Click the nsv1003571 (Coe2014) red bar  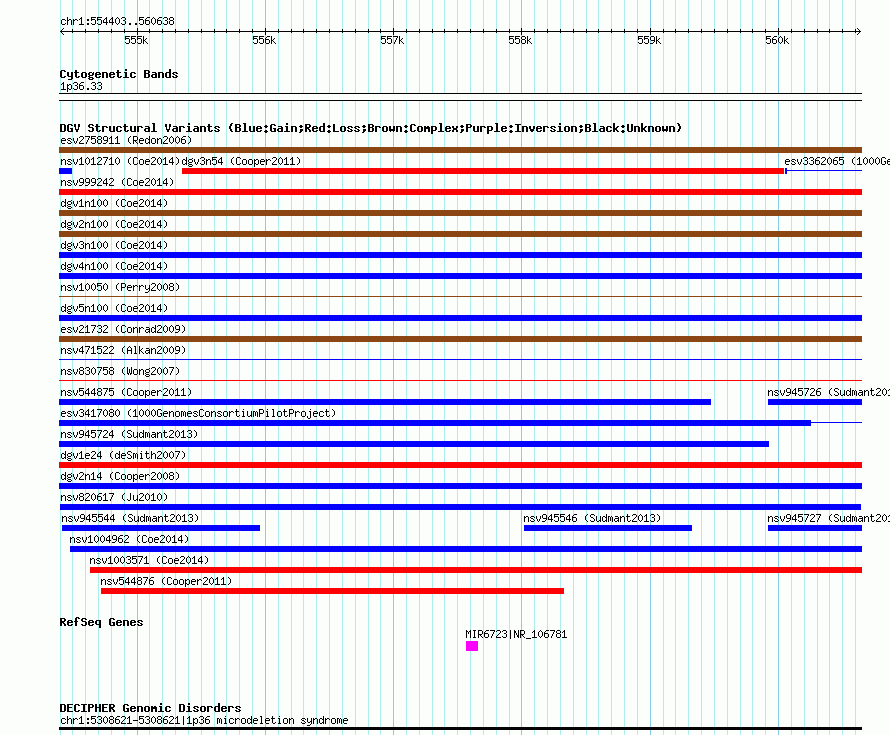point(476,570)
